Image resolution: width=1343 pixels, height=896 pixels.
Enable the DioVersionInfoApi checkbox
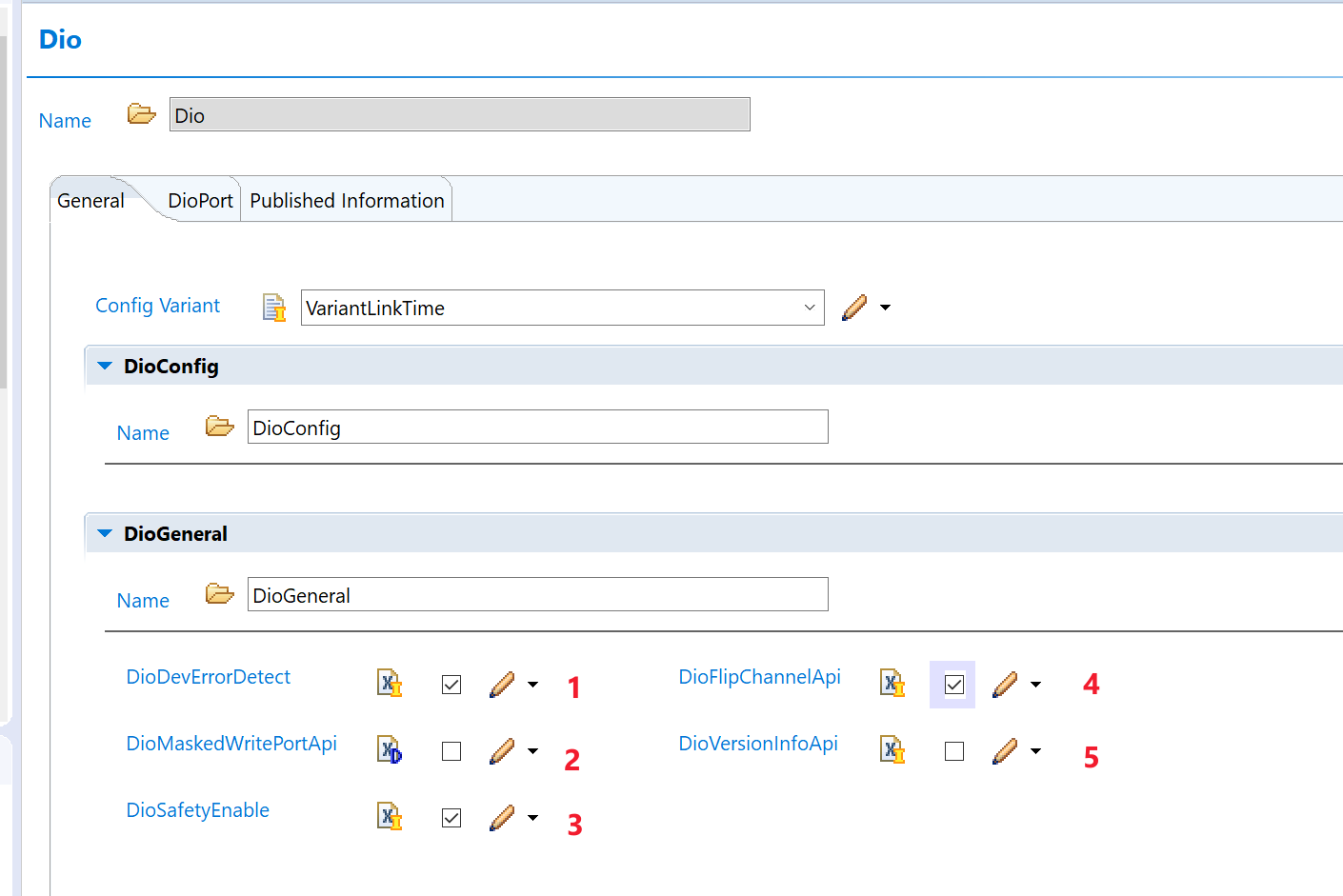tap(954, 751)
